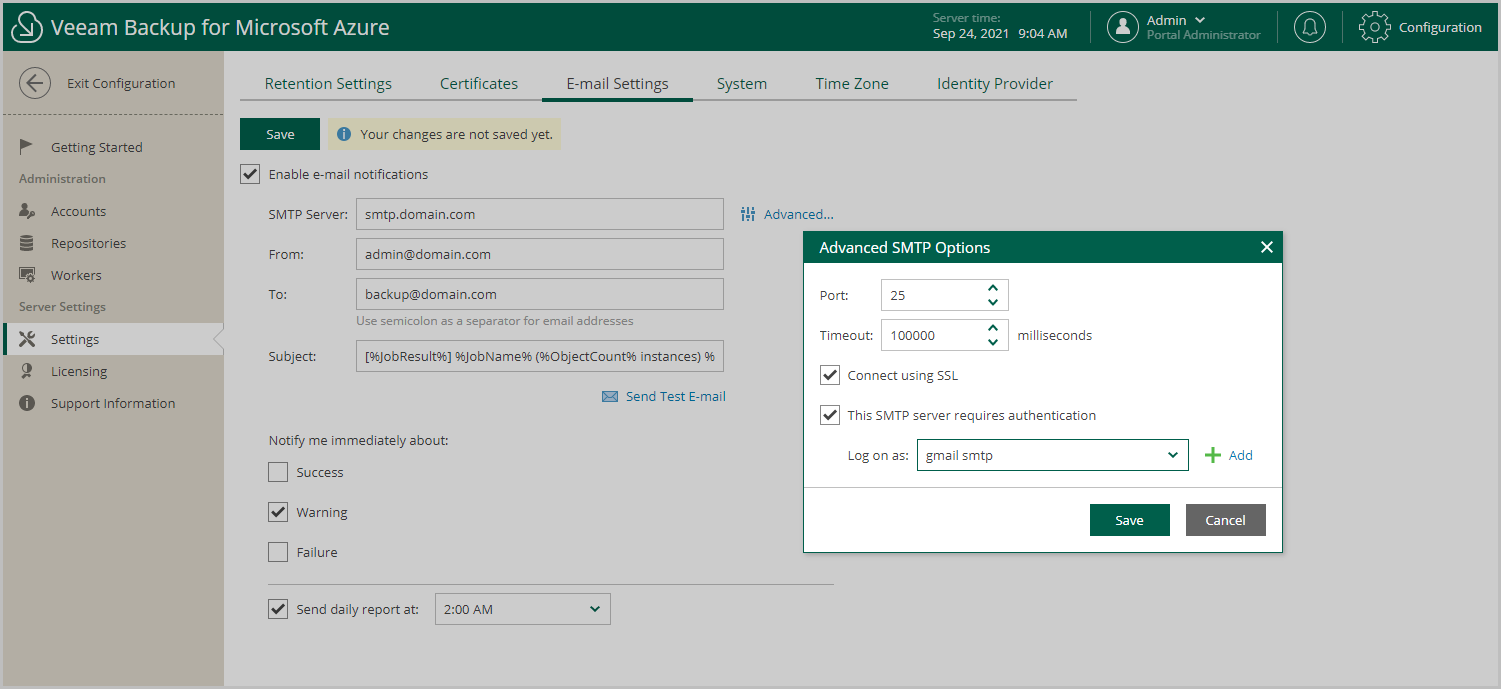Image resolution: width=1501 pixels, height=689 pixels.
Task: Save the e-mail settings page
Action: [x=280, y=134]
